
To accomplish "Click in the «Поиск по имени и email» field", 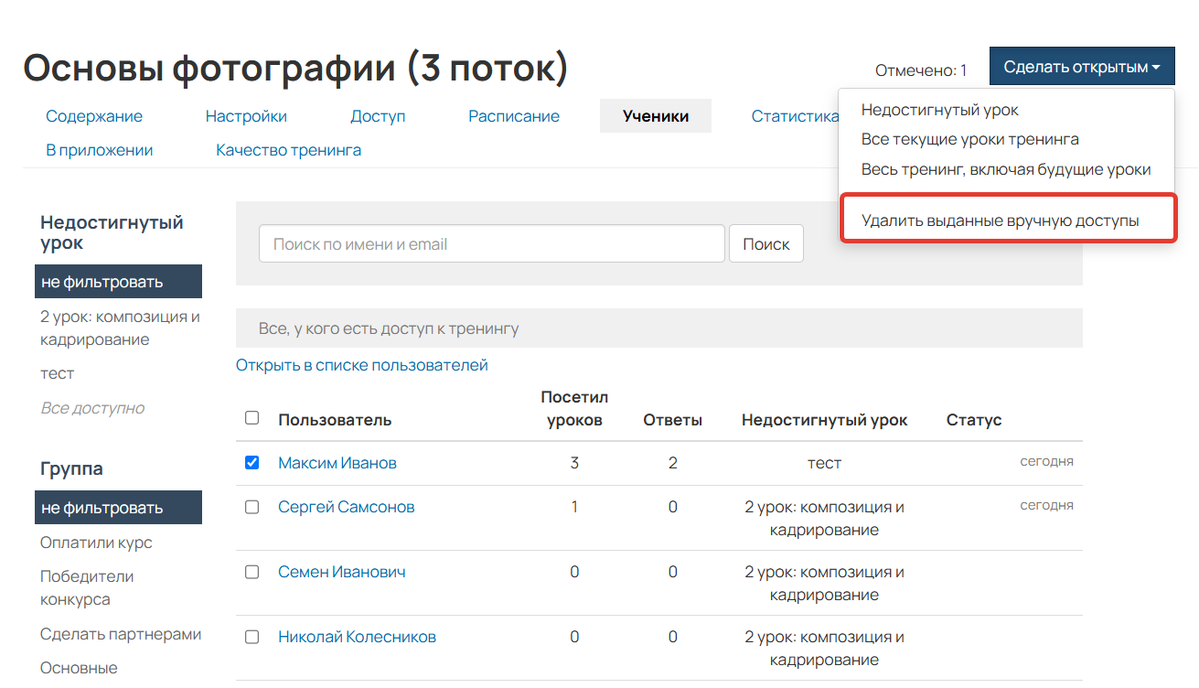I will [491, 243].
